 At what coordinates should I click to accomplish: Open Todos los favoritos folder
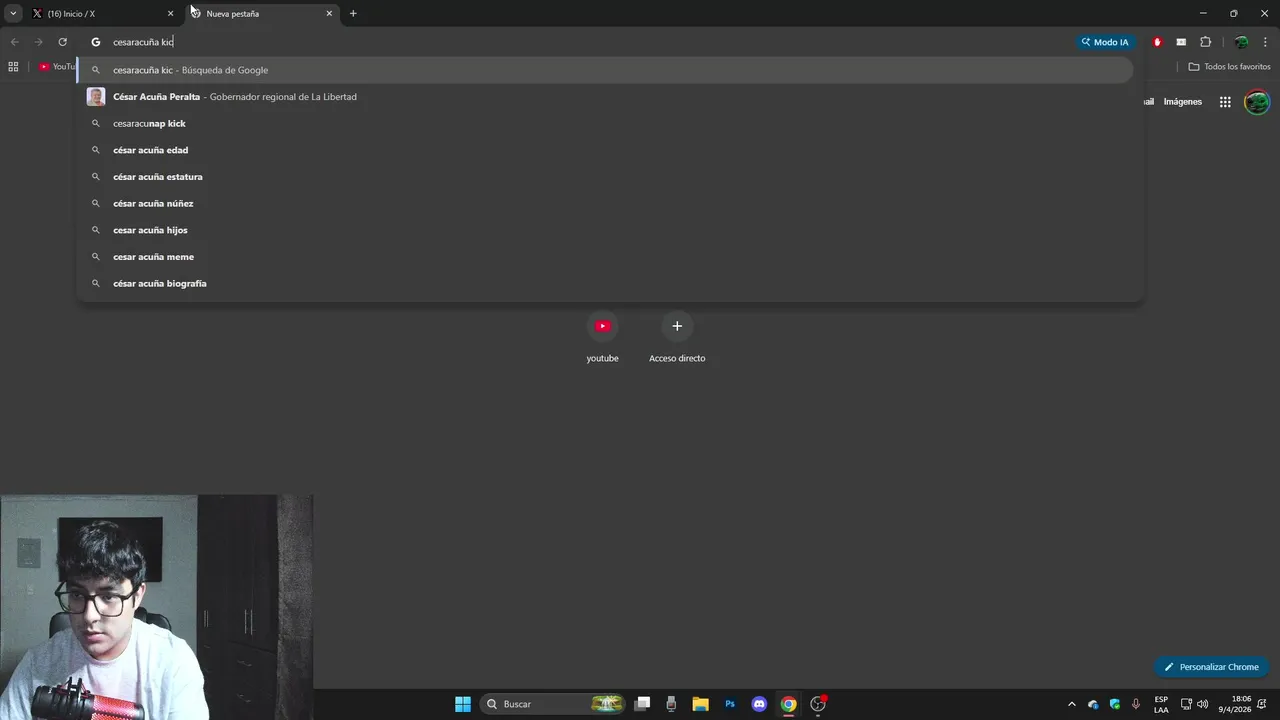tap(1229, 67)
